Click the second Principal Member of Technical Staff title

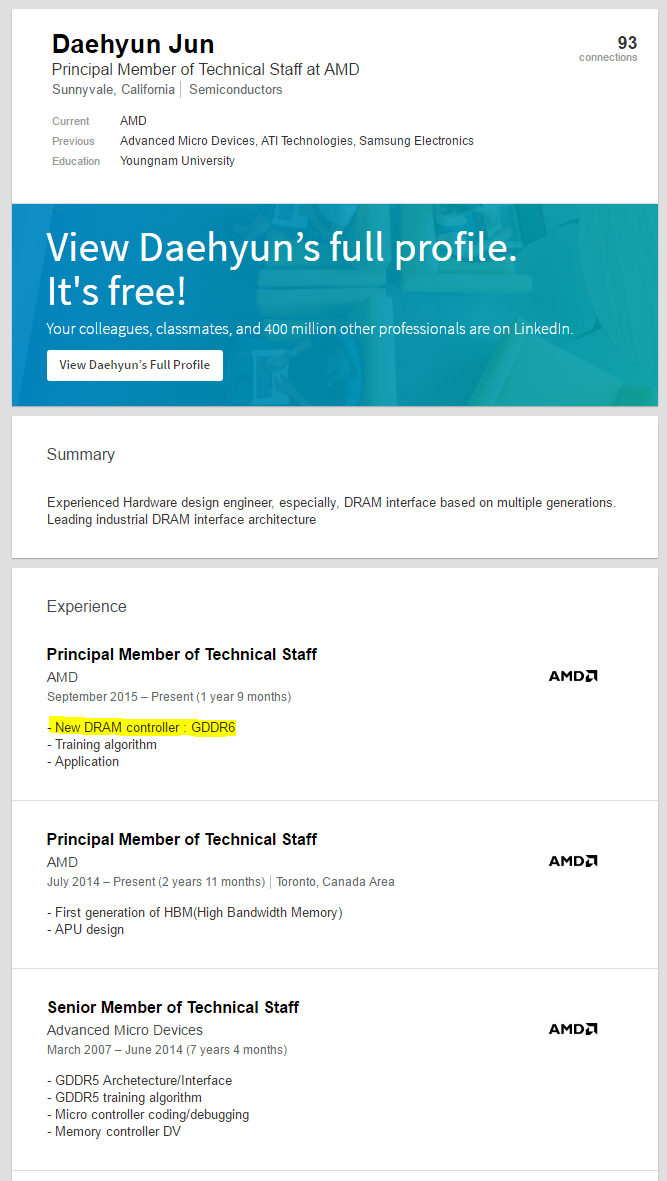click(182, 839)
